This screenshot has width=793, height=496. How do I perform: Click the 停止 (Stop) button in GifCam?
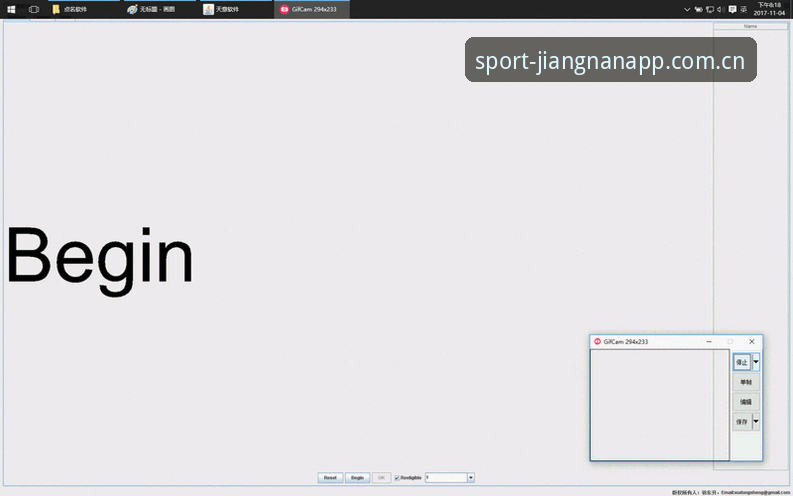[x=742, y=362]
